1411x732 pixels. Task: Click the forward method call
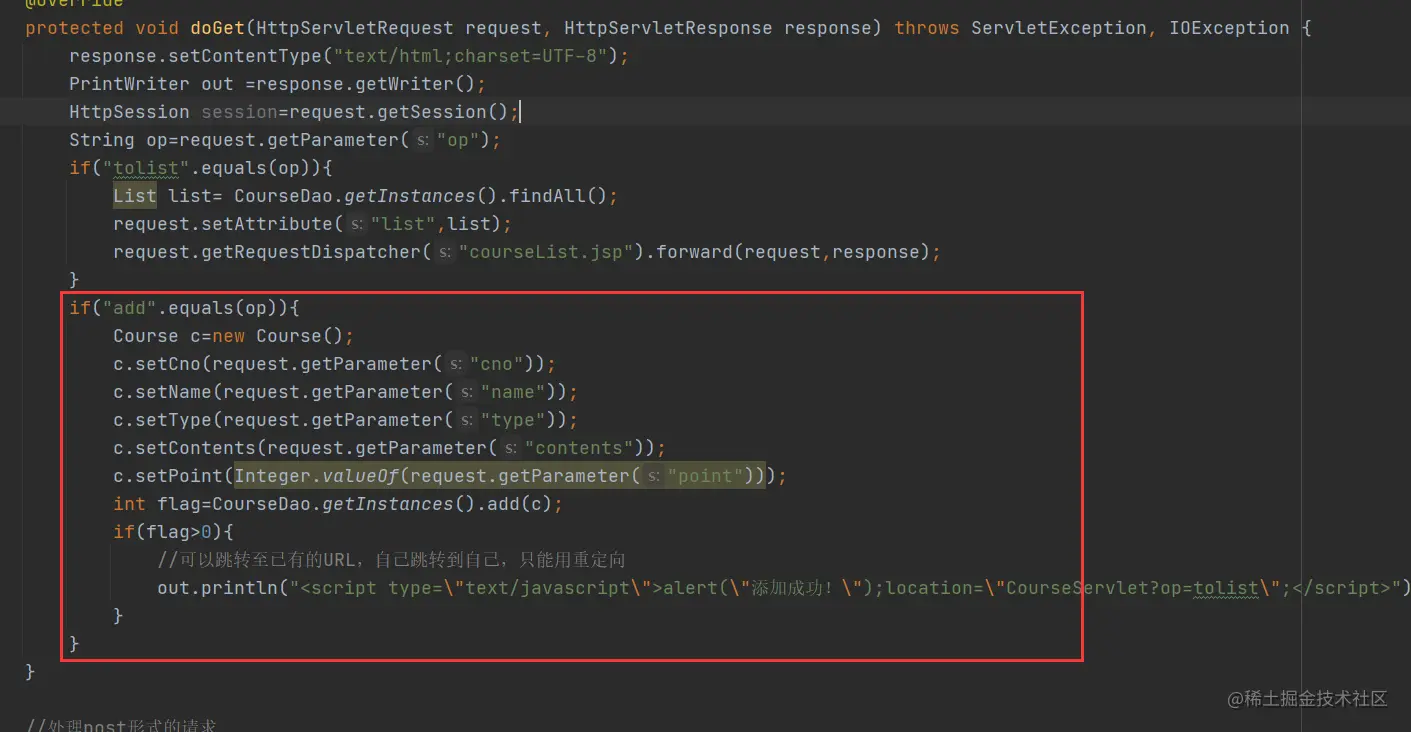[695, 252]
